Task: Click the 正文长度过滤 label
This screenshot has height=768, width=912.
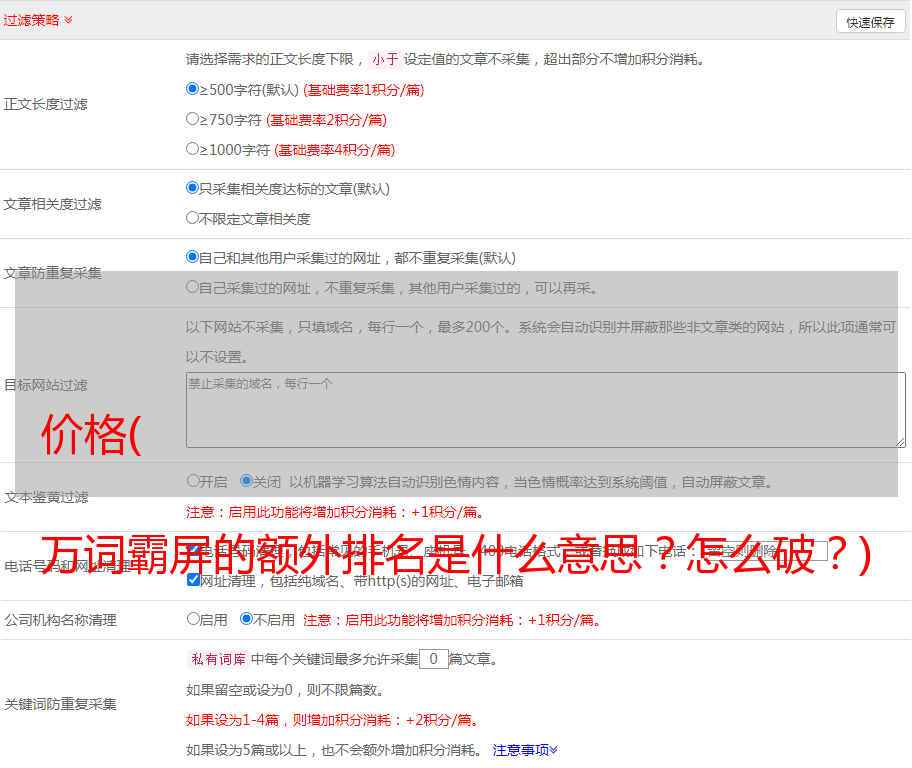Action: click(45, 104)
